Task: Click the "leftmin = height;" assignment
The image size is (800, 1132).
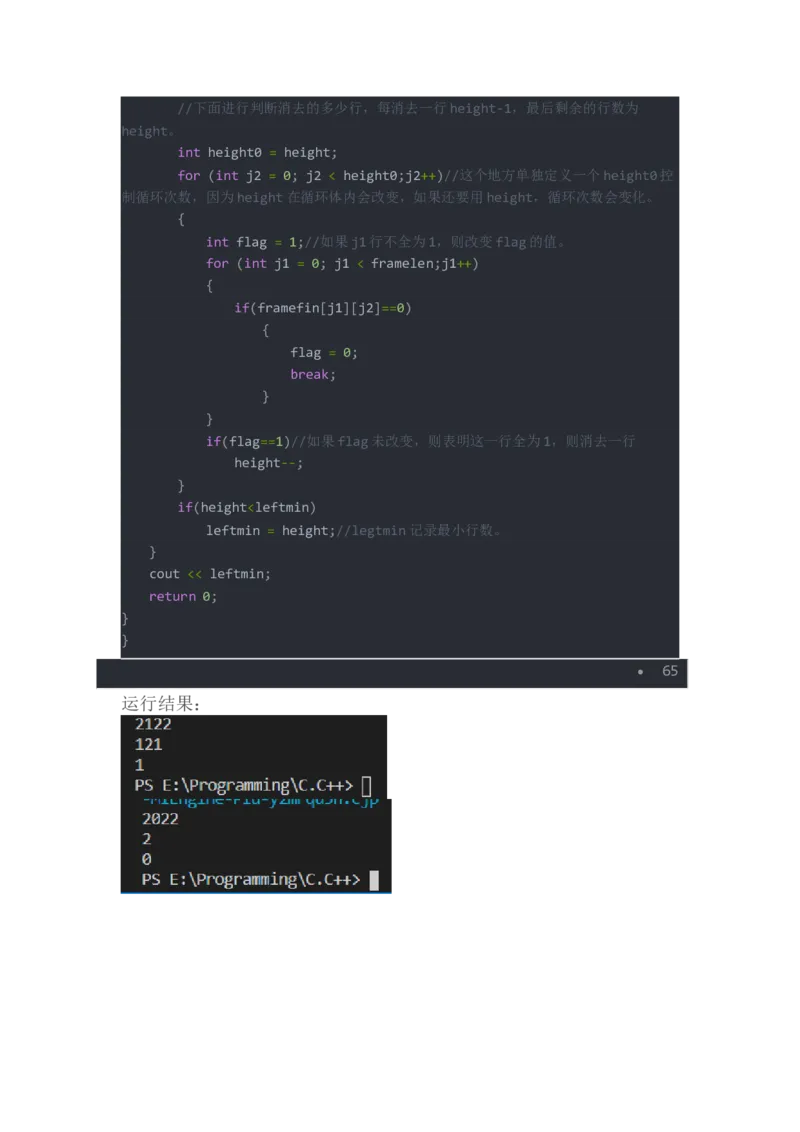Action: click(x=270, y=530)
